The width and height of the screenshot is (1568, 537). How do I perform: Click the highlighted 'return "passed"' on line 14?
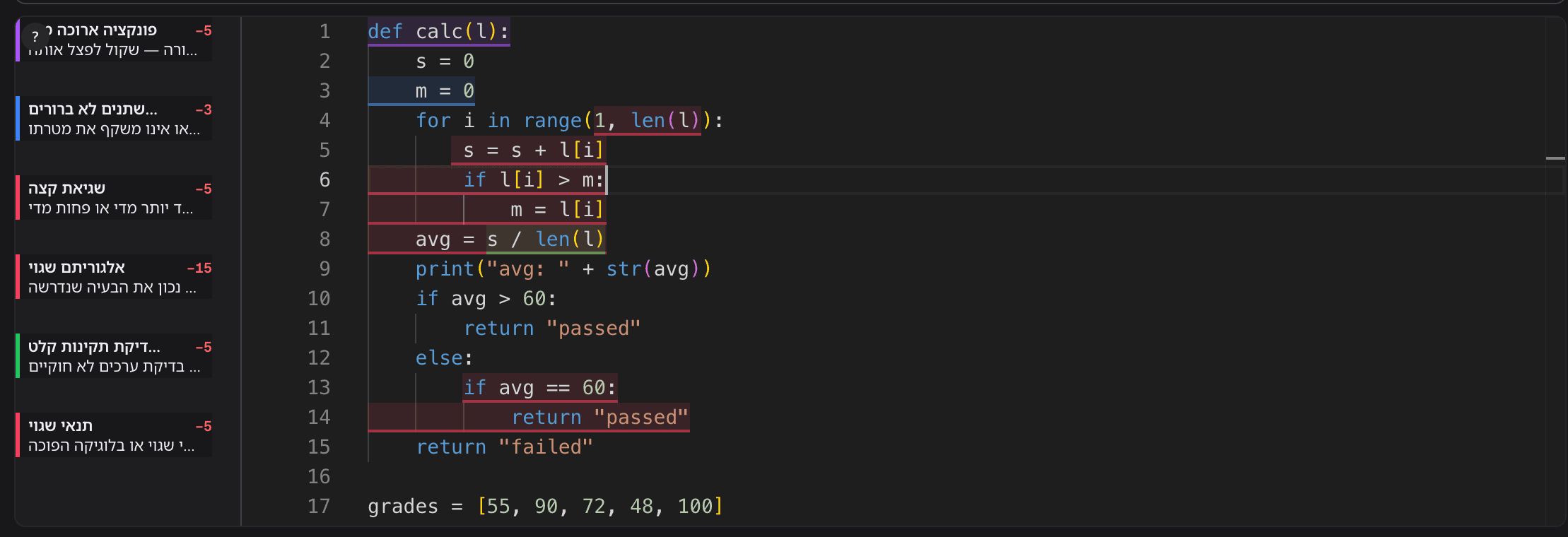pyautogui.click(x=599, y=418)
